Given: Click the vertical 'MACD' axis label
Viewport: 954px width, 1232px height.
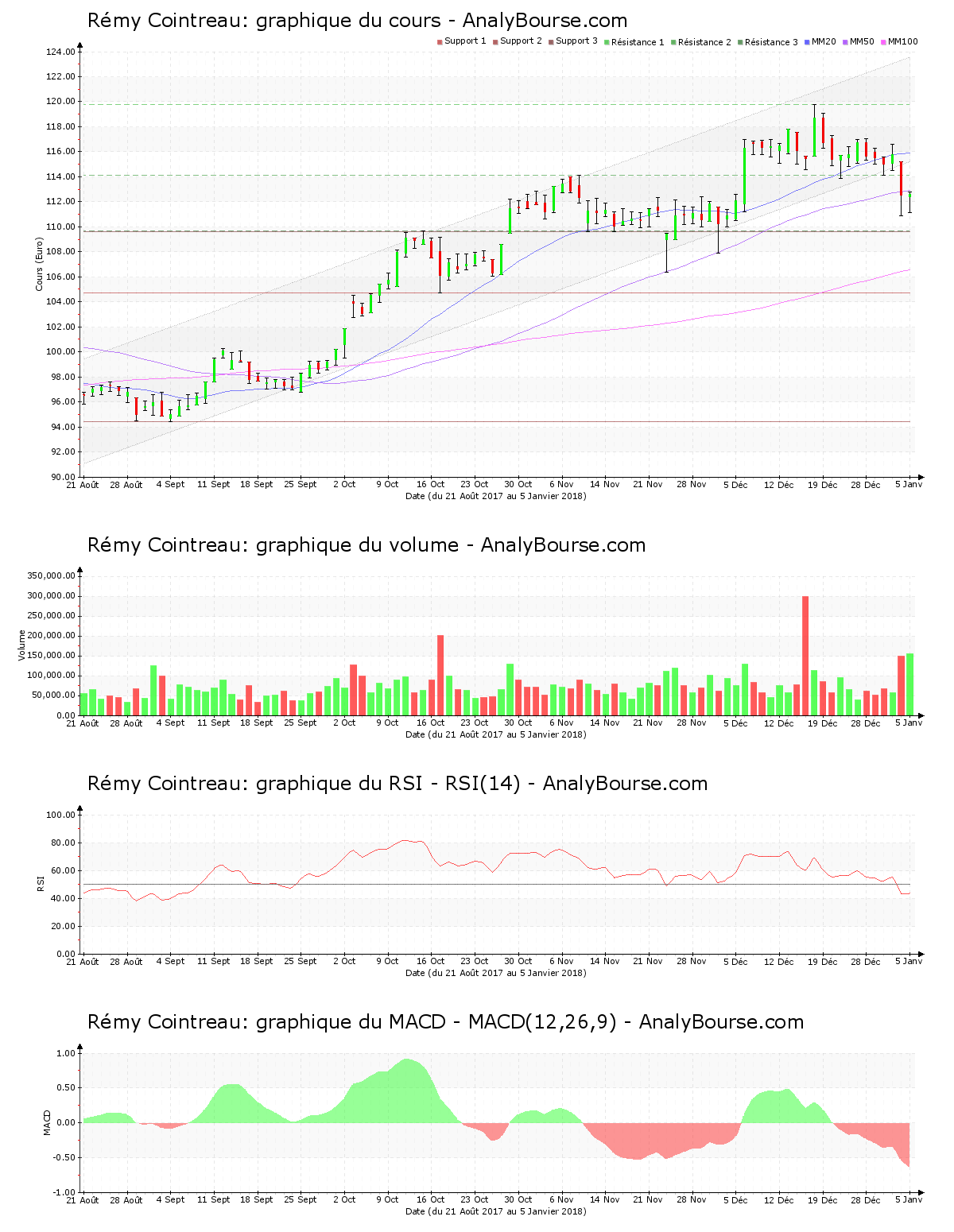Looking at the screenshot, I should click(x=47, y=1122).
